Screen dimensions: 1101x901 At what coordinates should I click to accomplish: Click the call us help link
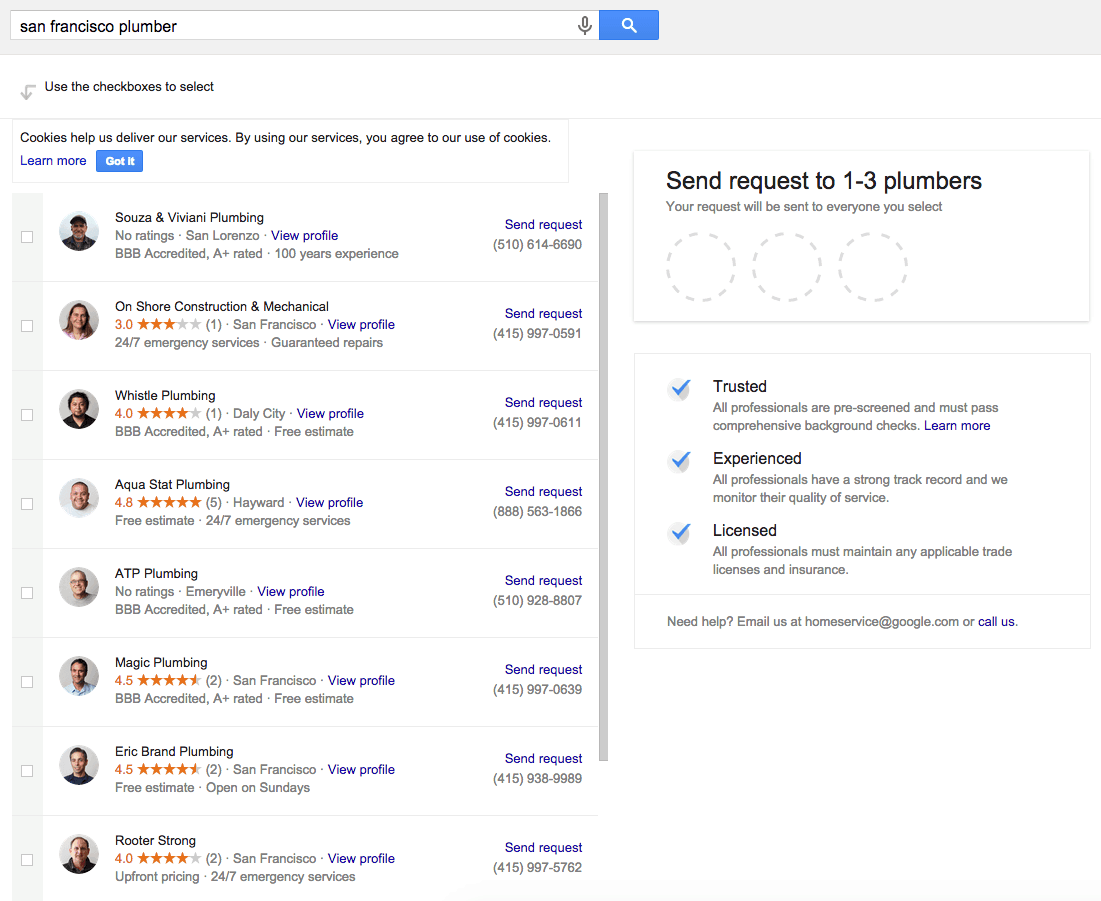(x=996, y=622)
